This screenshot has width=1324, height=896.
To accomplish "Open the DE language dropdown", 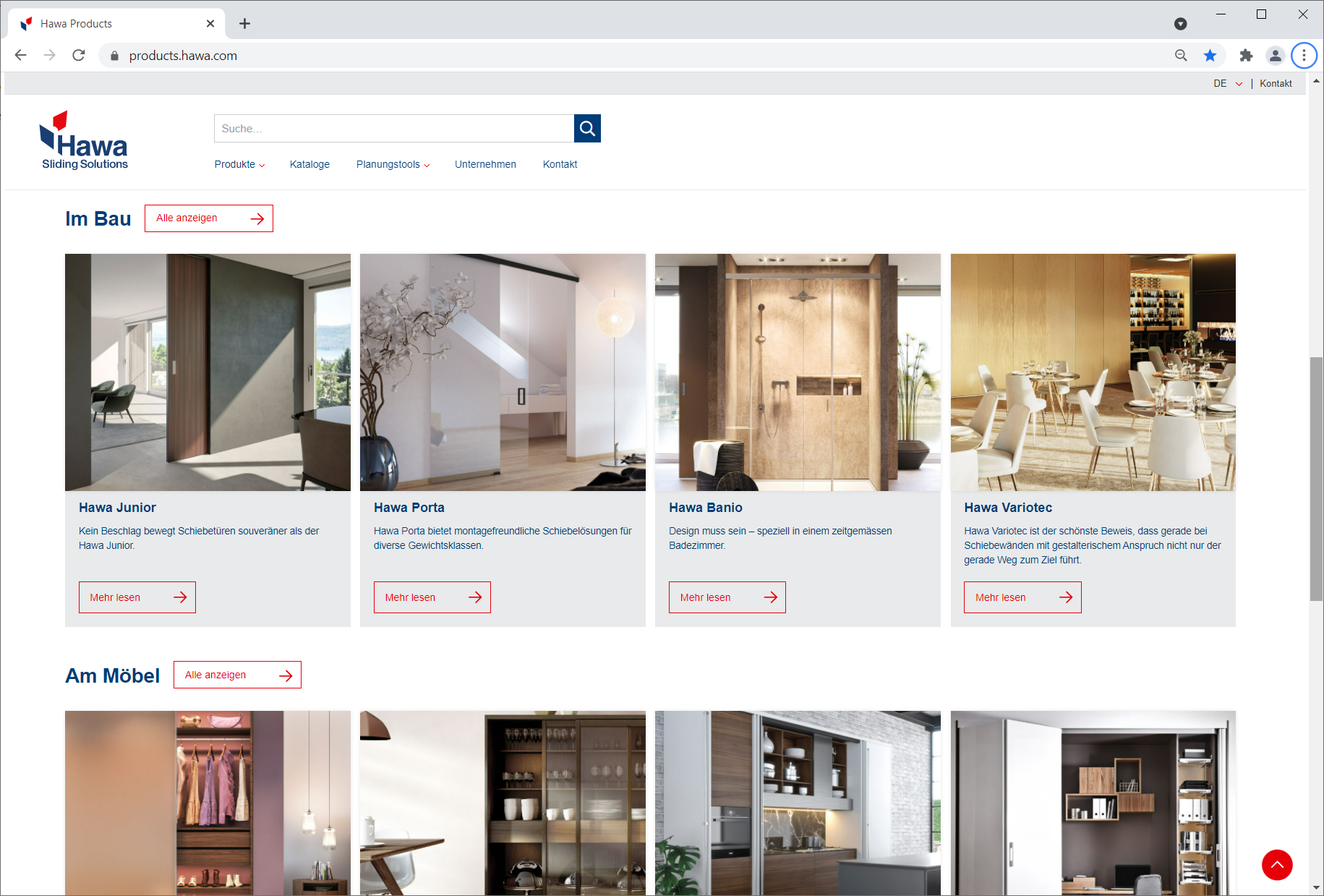I will tap(1228, 84).
